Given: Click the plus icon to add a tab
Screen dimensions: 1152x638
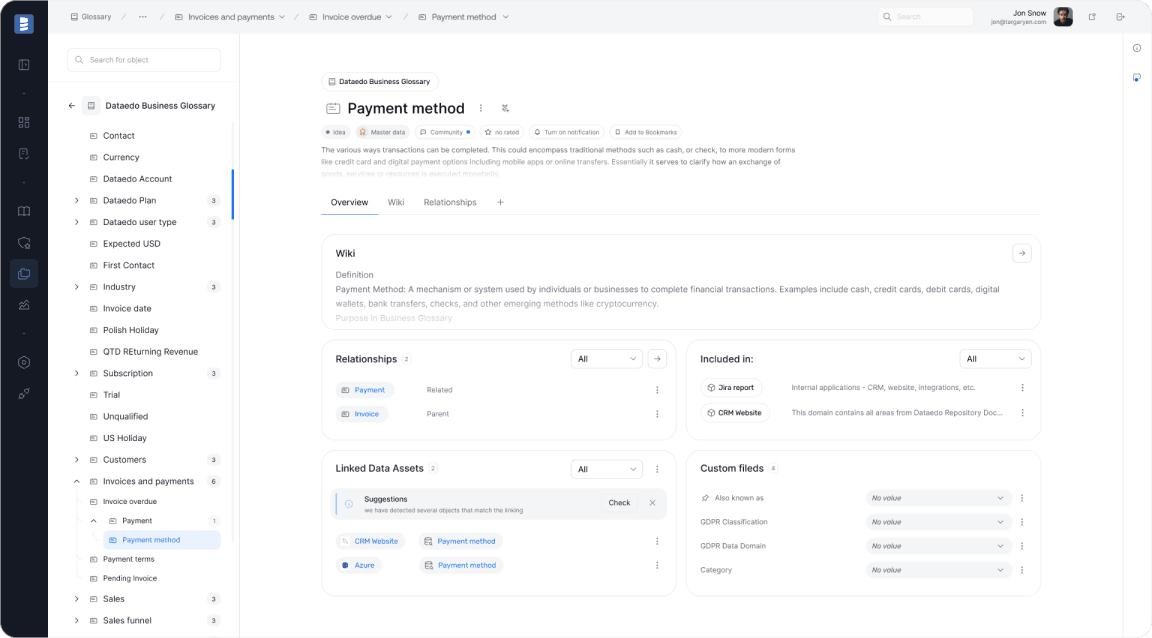Looking at the screenshot, I should pyautogui.click(x=500, y=201).
